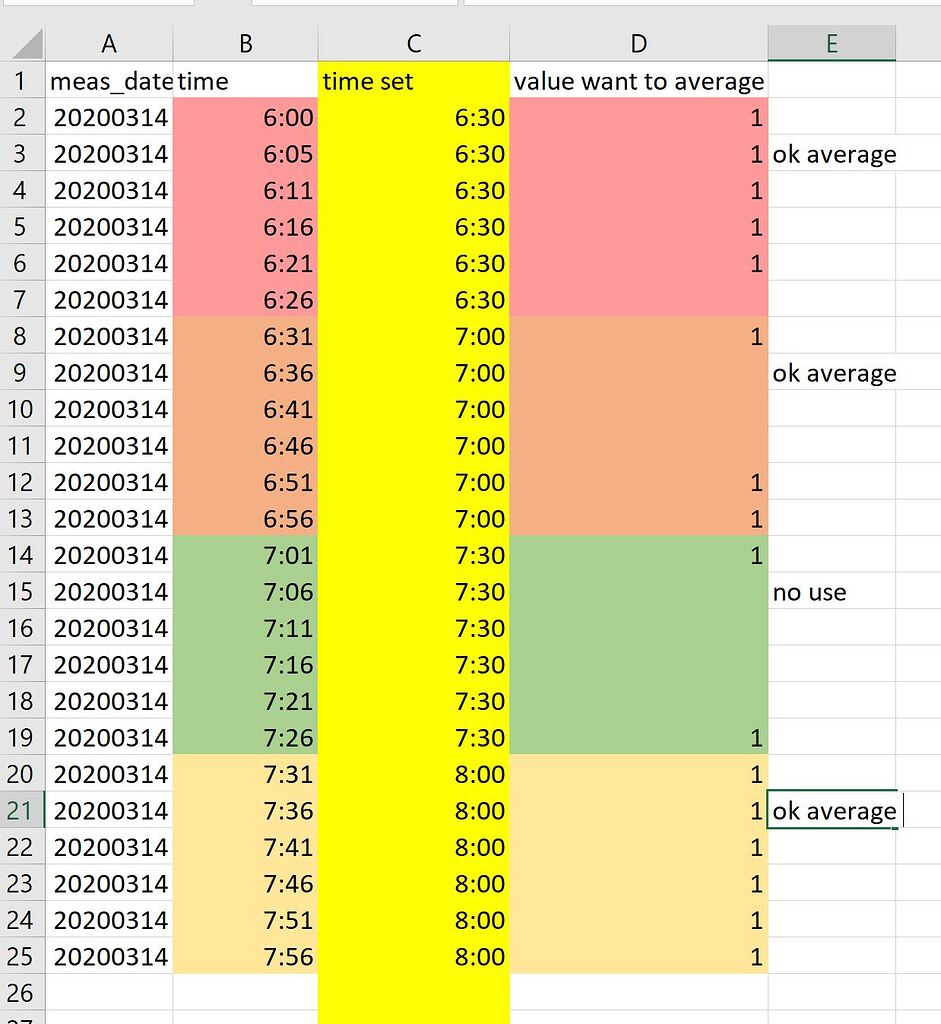This screenshot has height=1024, width=941.
Task: Select the time cell 6:46
Action: point(246,445)
